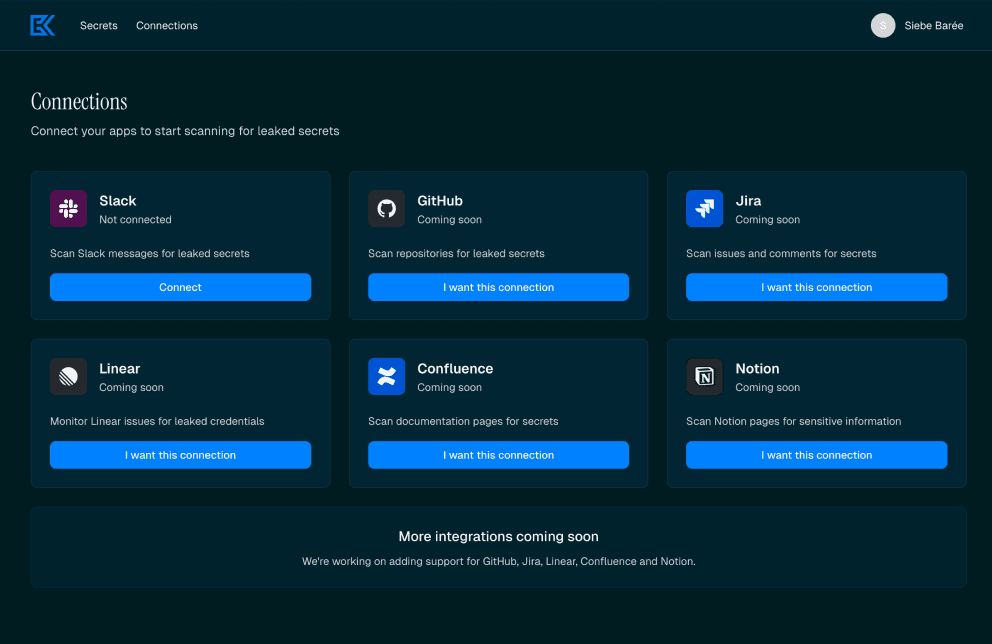The image size is (992, 644).
Task: Click the Confluence logo icon
Action: point(386,377)
